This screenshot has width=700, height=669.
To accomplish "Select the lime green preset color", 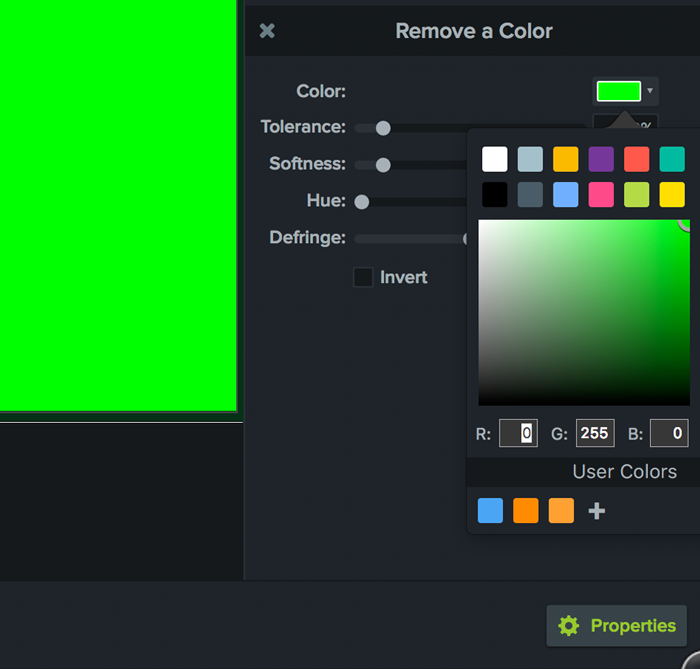I will (637, 195).
